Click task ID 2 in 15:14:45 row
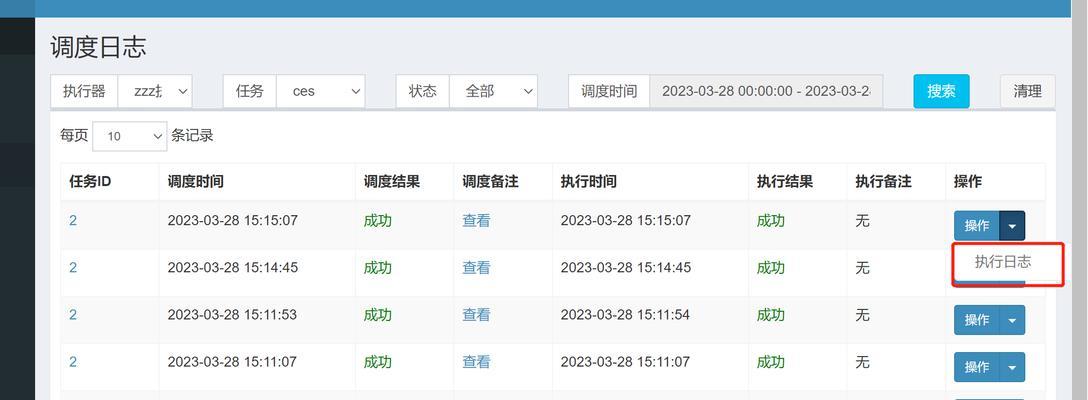The image size is (1088, 400). click(73, 267)
